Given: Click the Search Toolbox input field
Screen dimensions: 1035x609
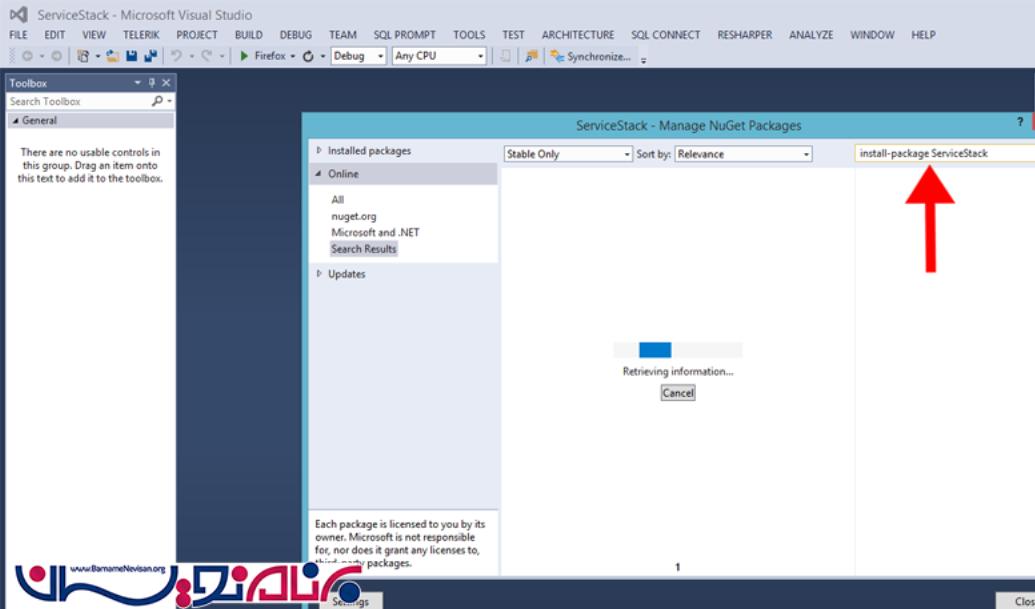Looking at the screenshot, I should (x=78, y=101).
